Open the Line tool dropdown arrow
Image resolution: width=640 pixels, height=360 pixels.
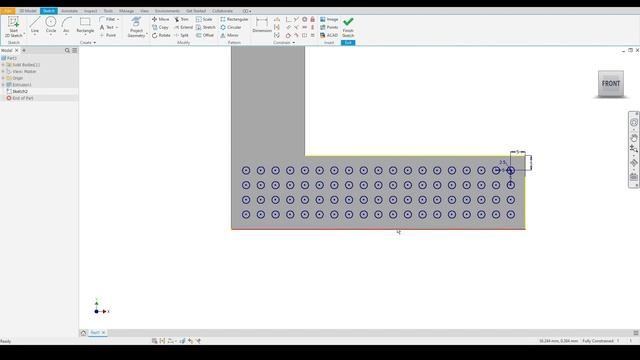pos(35,35)
